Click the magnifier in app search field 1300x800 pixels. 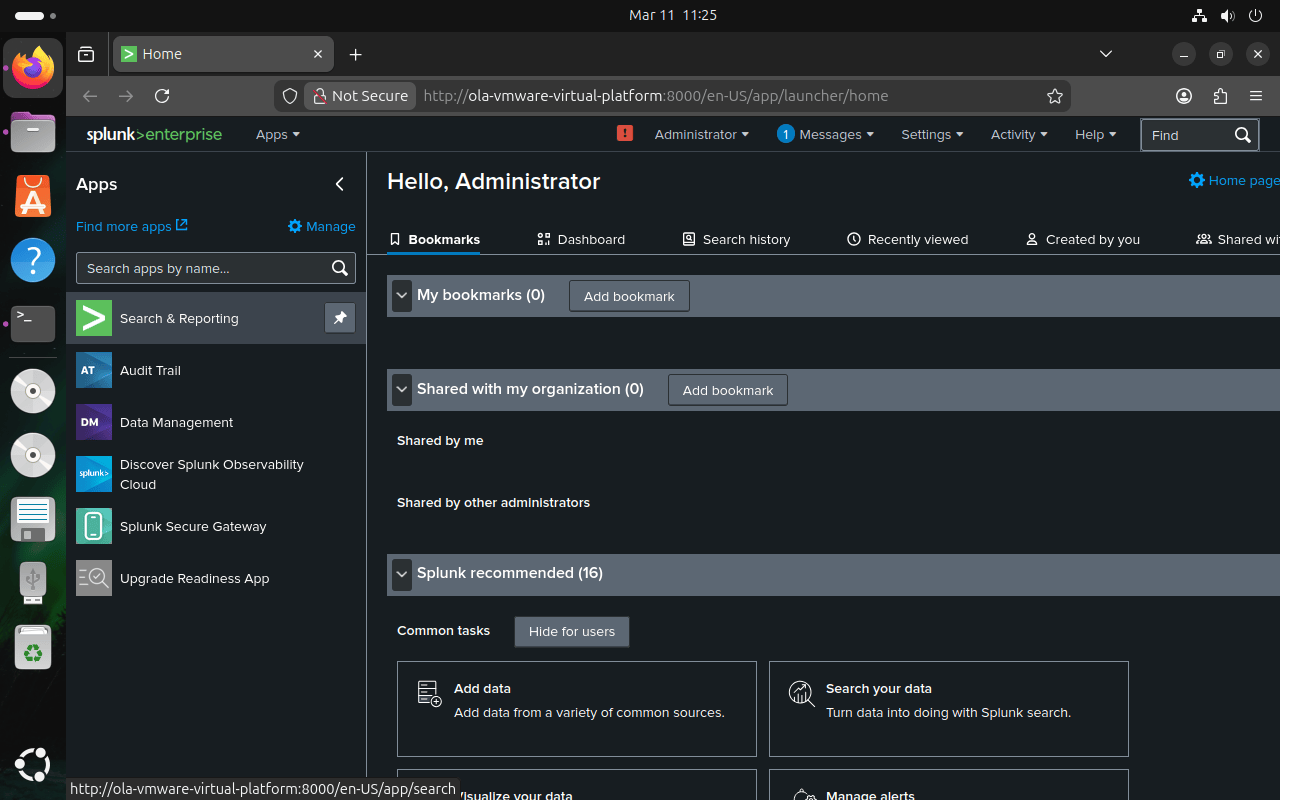[x=340, y=268]
